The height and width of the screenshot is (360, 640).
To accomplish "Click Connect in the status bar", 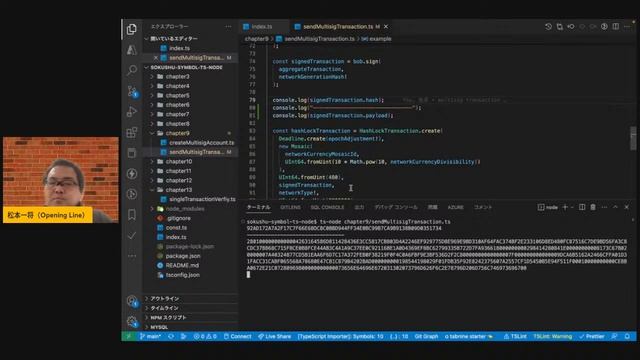I will [238, 336].
